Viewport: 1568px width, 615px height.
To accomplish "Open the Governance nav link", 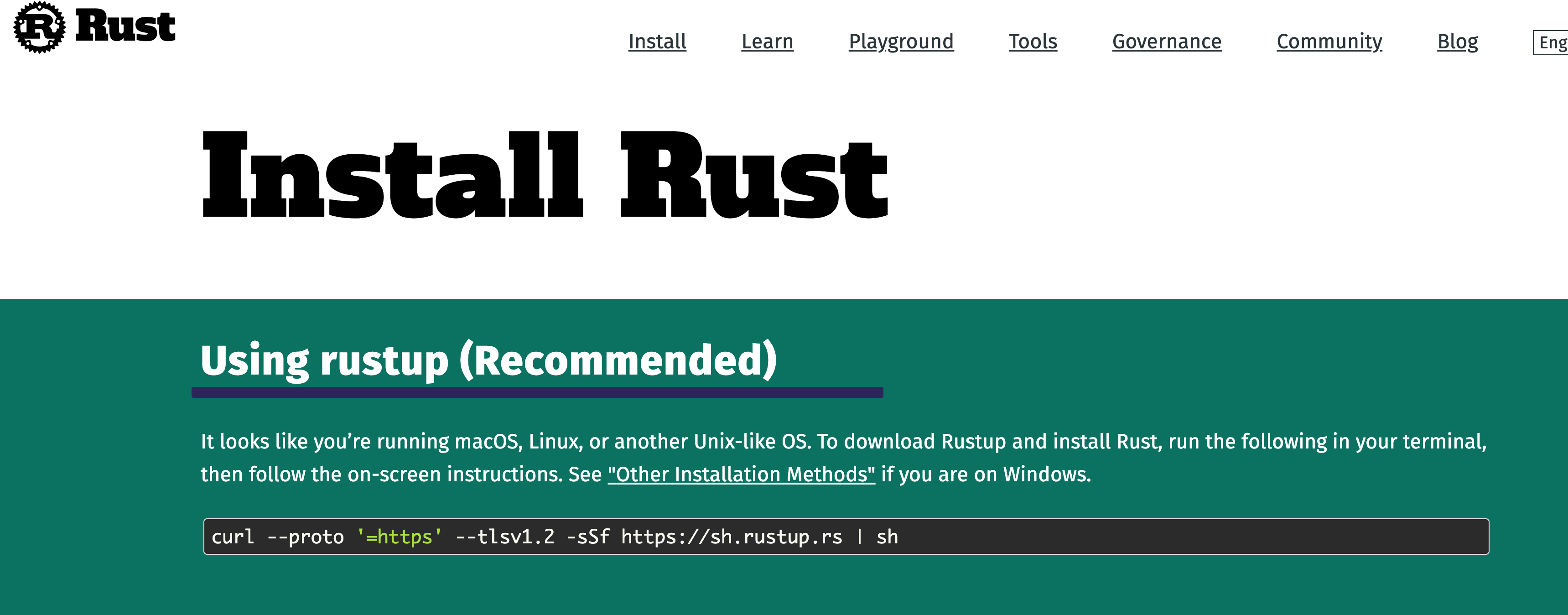I will click(x=1166, y=42).
